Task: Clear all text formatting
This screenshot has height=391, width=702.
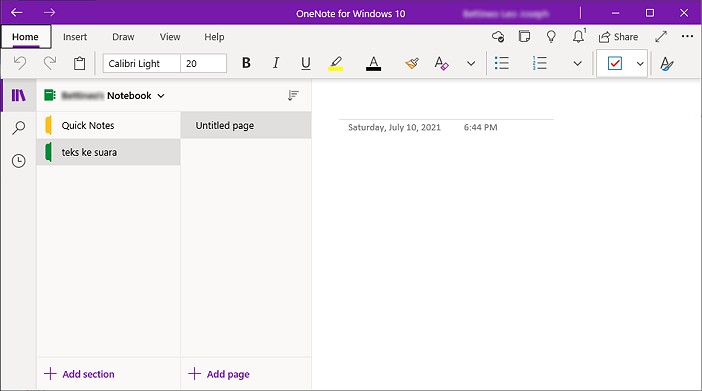Action: tap(441, 63)
